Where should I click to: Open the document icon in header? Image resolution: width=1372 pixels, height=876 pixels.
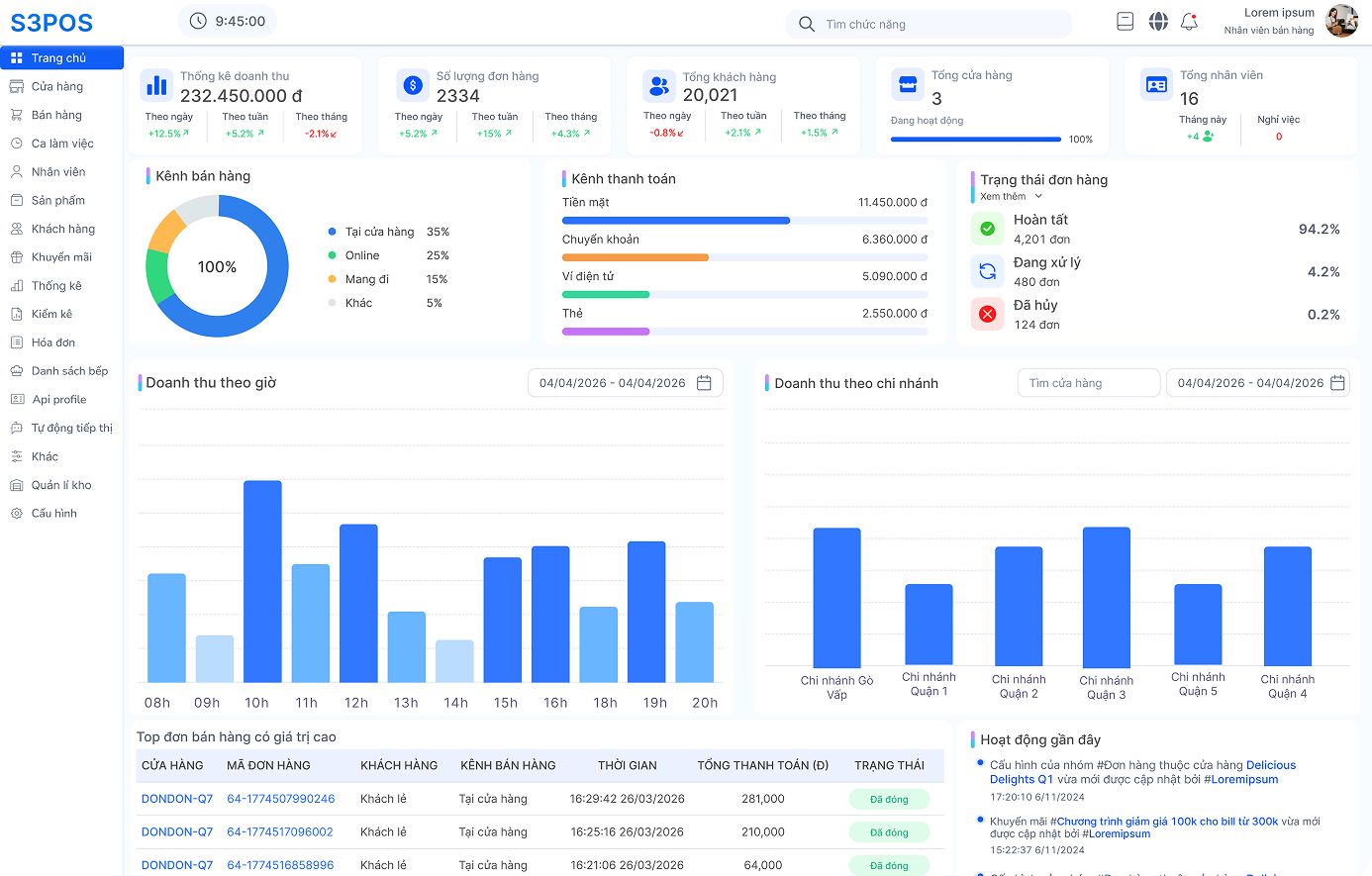click(1126, 21)
